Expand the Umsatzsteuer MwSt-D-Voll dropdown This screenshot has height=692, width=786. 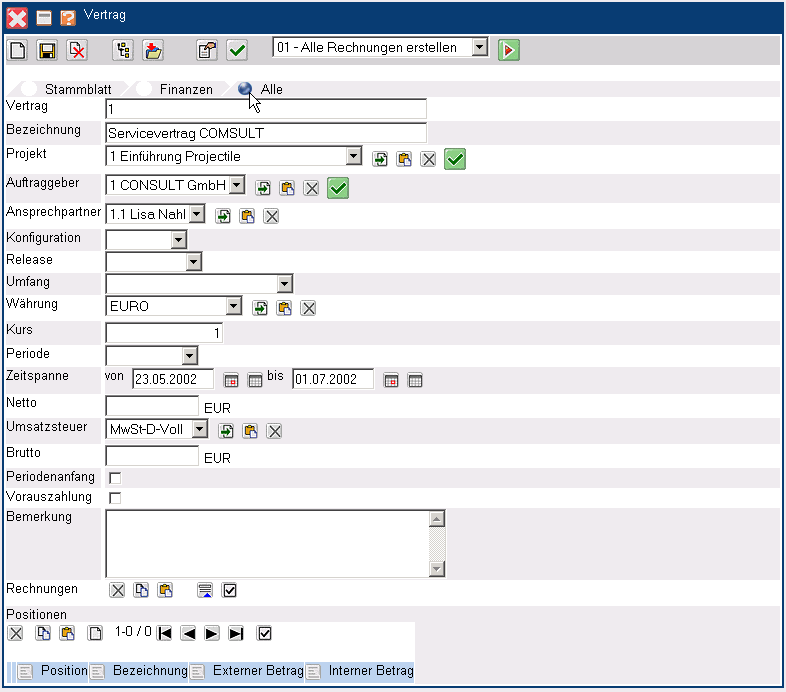[199, 430]
